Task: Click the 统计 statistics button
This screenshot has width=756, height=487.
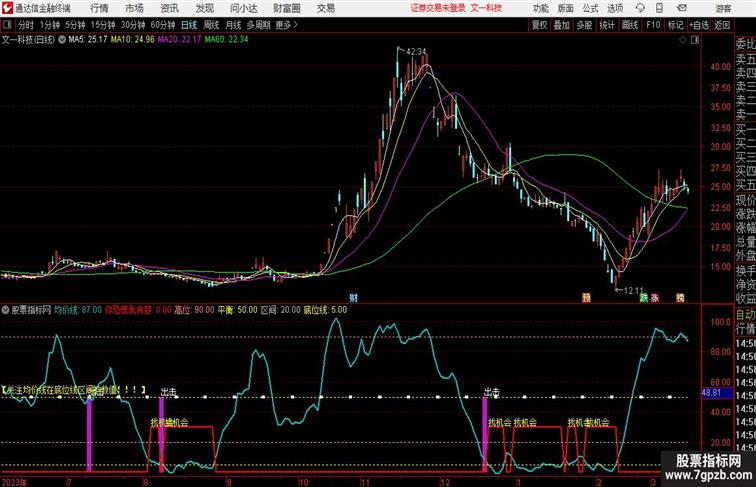Action: [x=607, y=25]
